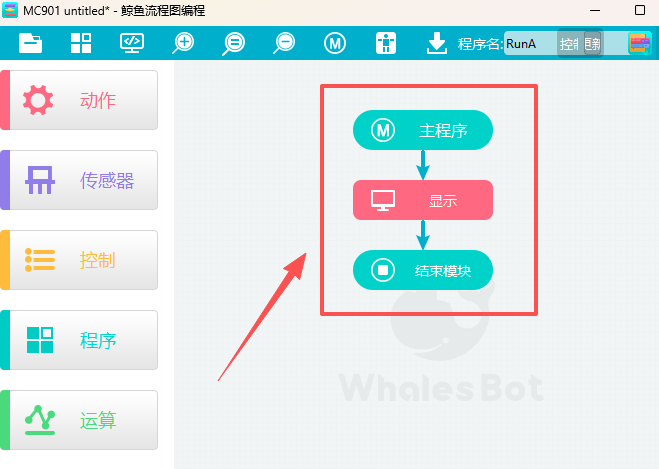Click the robot figure icon in toolbar

pos(386,43)
